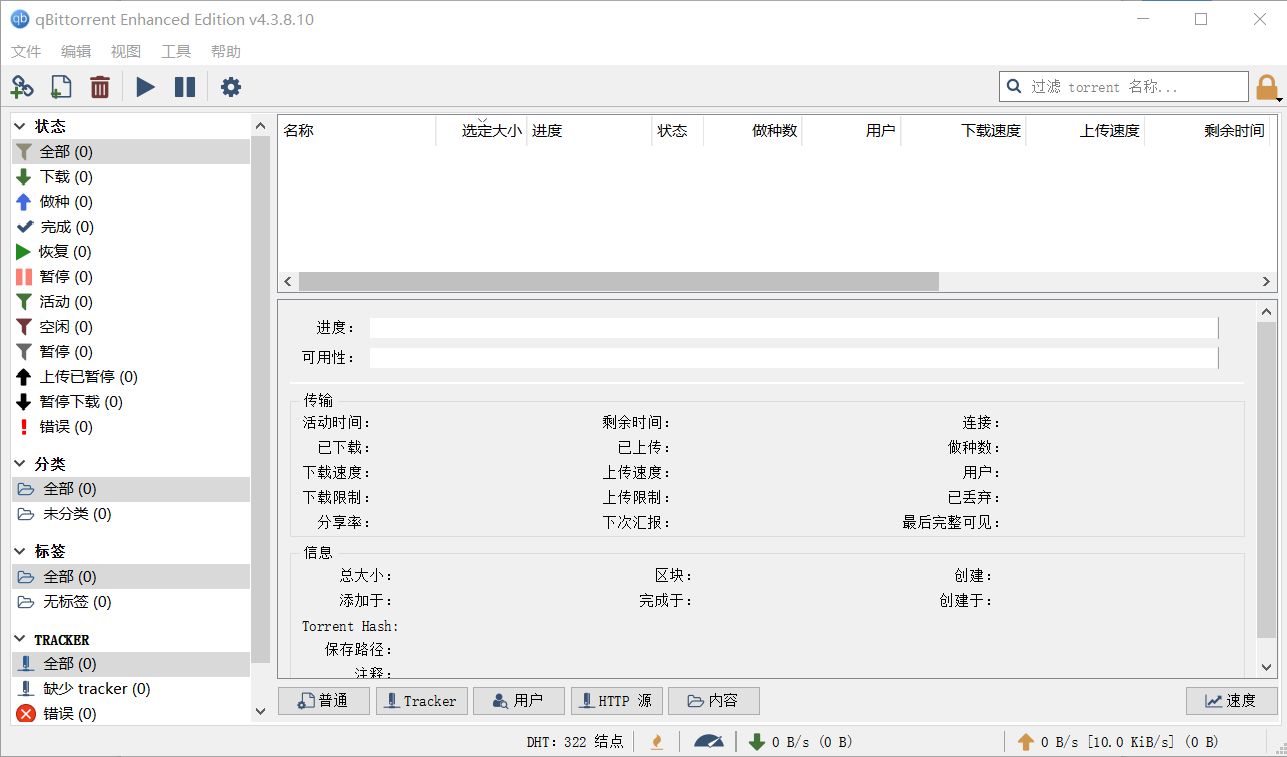Sort by 上传速度 column header
The image size is (1287, 757).
point(1085,131)
